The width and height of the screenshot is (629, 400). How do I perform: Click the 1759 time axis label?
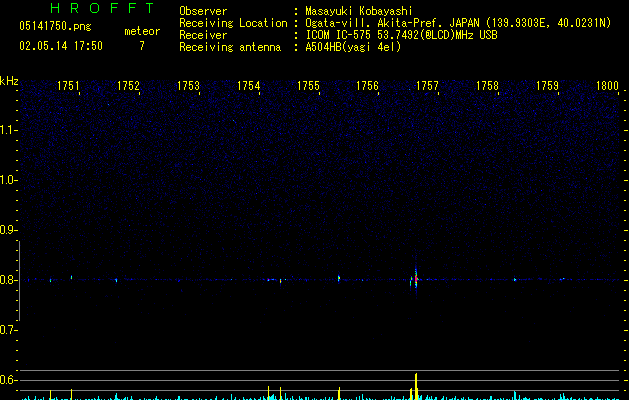tap(547, 86)
